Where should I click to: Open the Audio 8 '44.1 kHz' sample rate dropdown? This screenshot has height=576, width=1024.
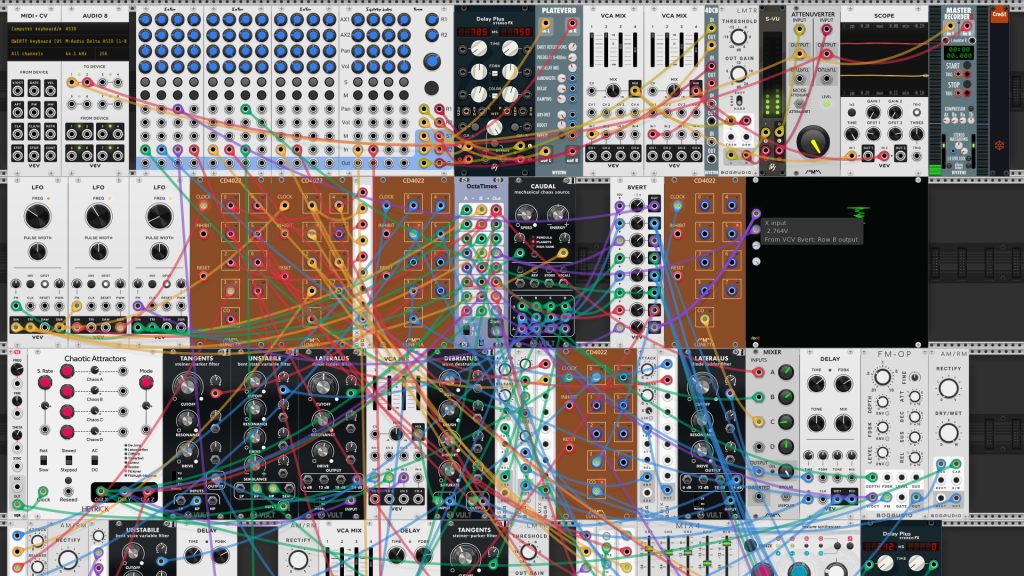point(78,54)
